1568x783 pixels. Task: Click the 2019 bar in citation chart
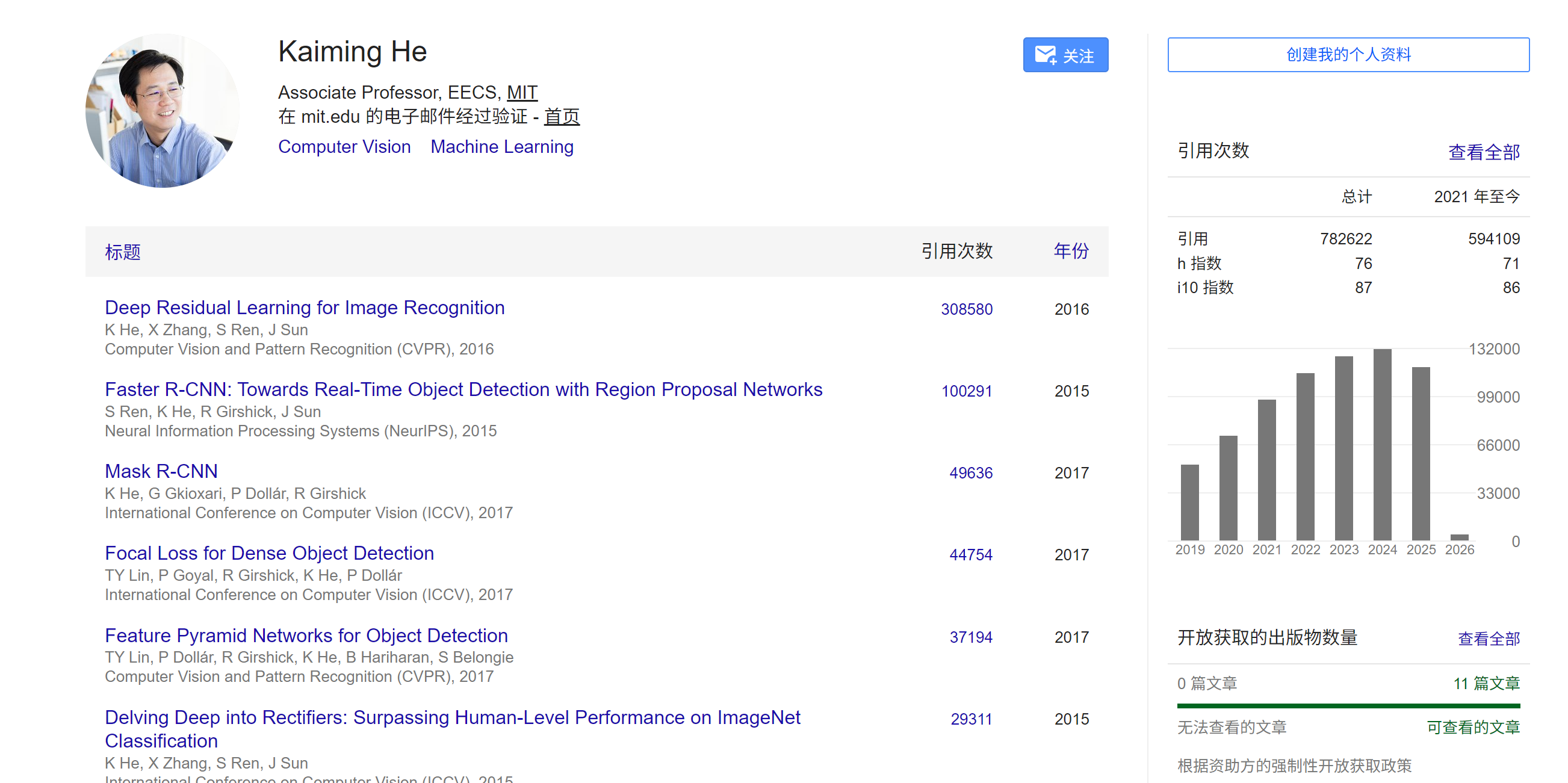pos(1189,502)
